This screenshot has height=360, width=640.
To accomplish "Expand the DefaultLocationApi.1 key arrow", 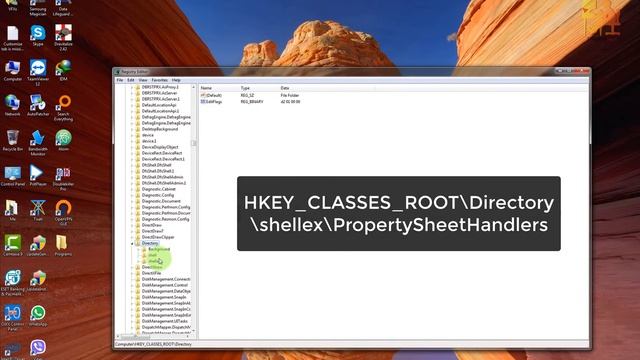I will tap(132, 111).
